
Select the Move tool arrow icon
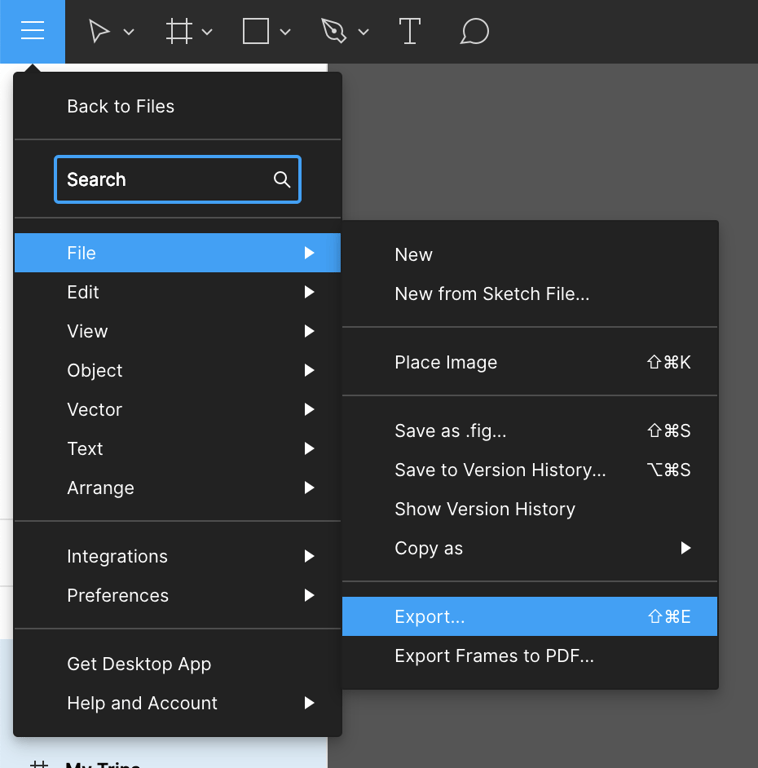(99, 32)
